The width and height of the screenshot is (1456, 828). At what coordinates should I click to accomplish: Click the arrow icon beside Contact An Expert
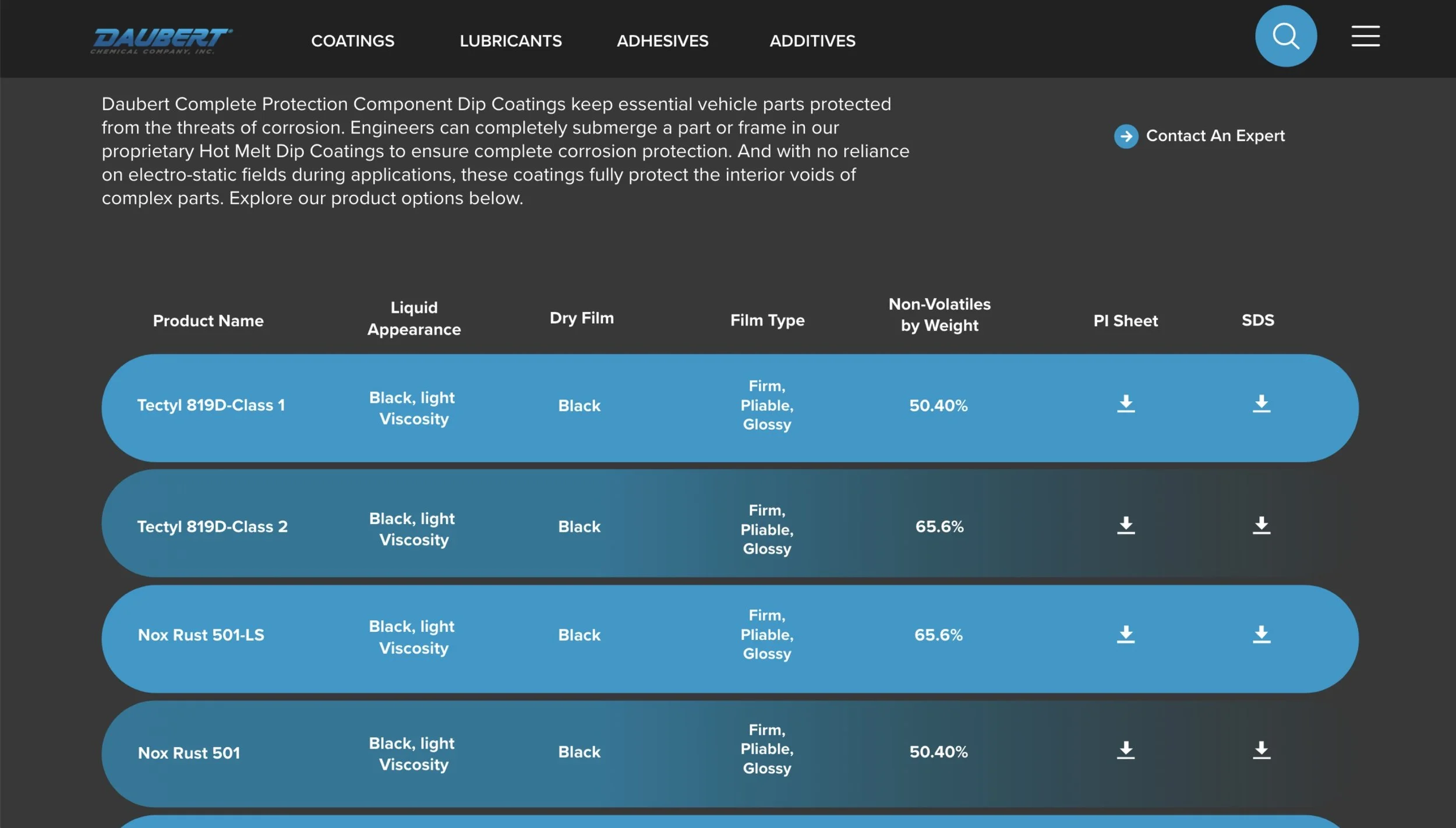coord(1126,136)
